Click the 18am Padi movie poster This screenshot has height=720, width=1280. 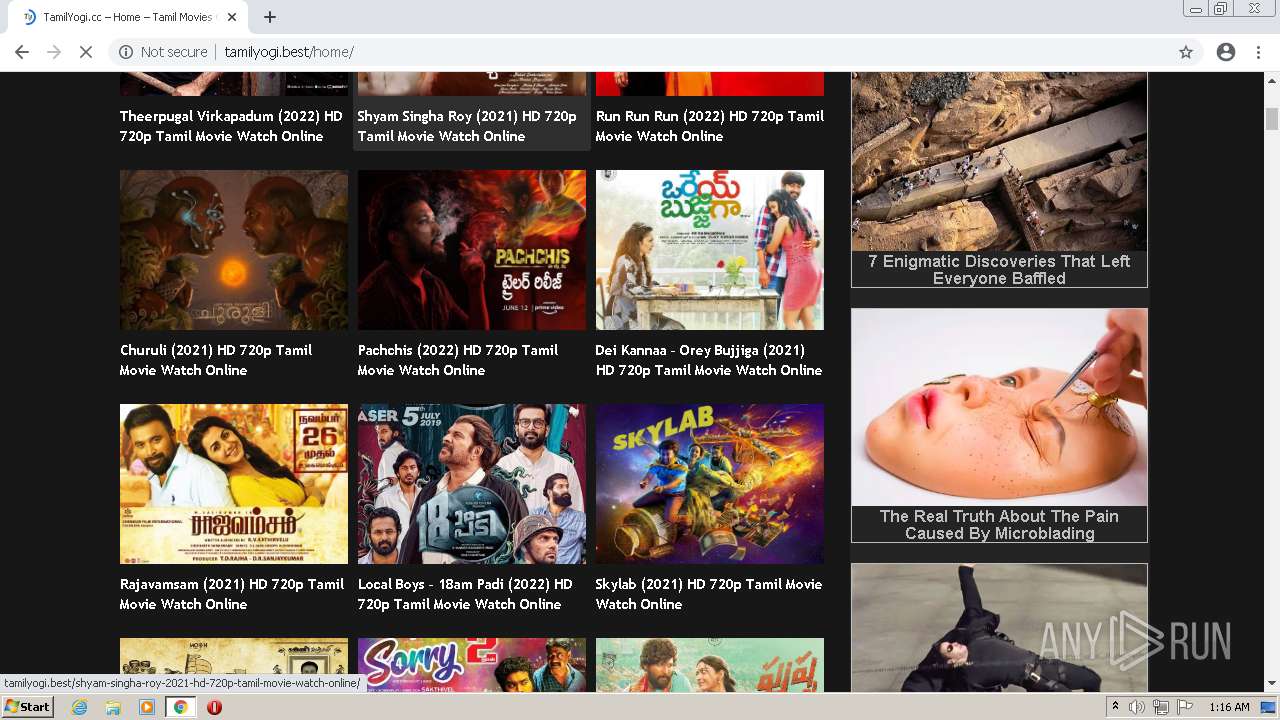[472, 484]
